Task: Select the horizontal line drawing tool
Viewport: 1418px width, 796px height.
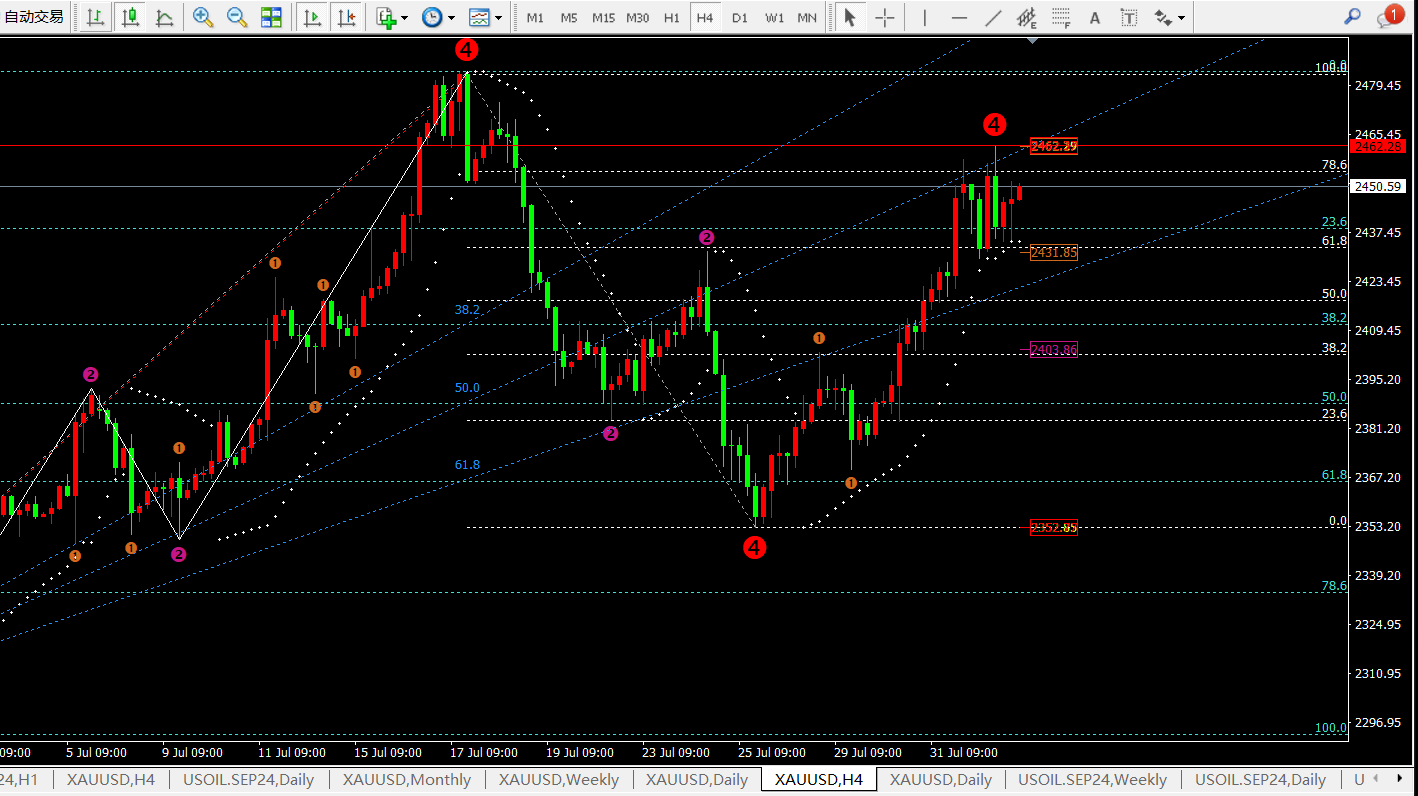Action: tap(959, 17)
